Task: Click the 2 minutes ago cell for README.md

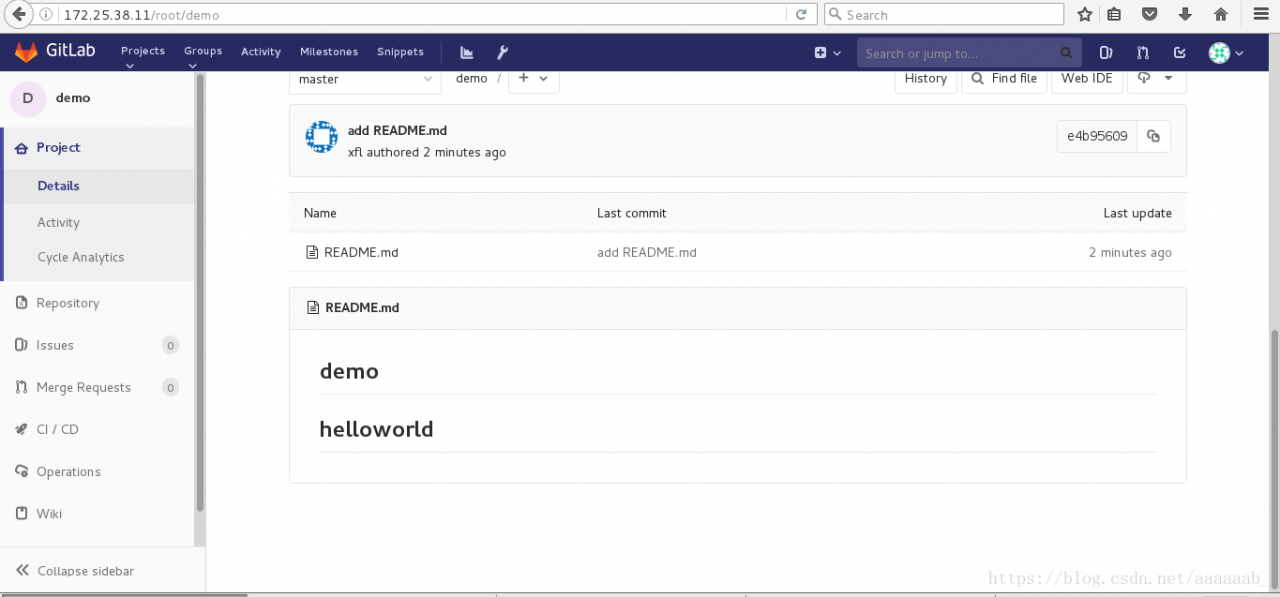Action: pos(1130,252)
